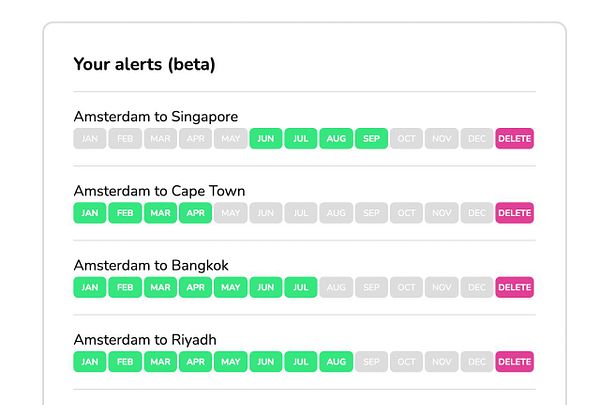Turn off APR for Cape Town alert
Screen dimensions: 600x405
195,213
